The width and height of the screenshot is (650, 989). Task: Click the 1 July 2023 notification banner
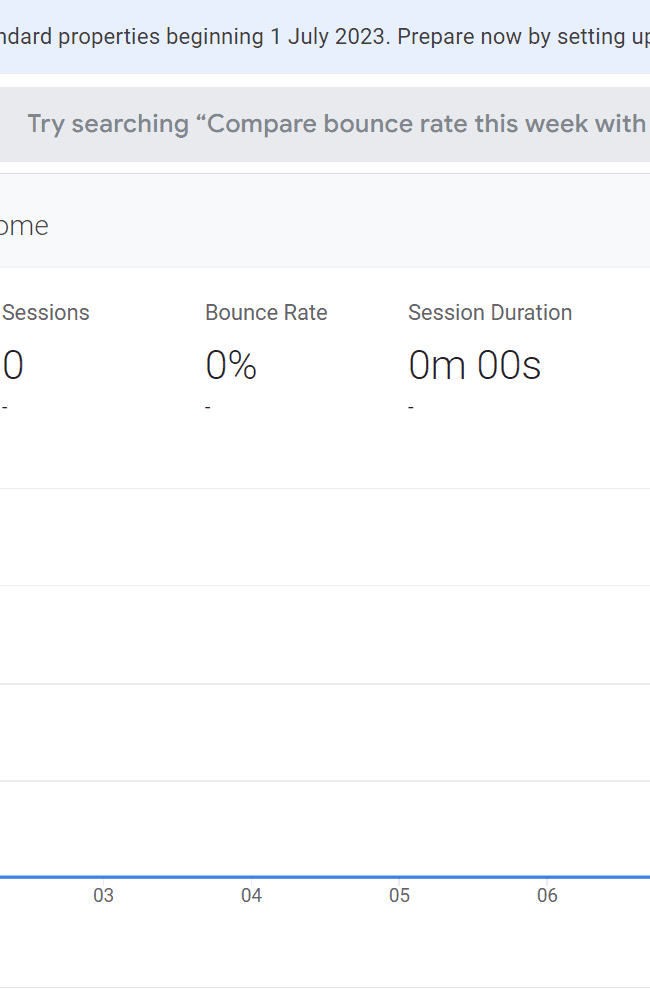coord(325,37)
